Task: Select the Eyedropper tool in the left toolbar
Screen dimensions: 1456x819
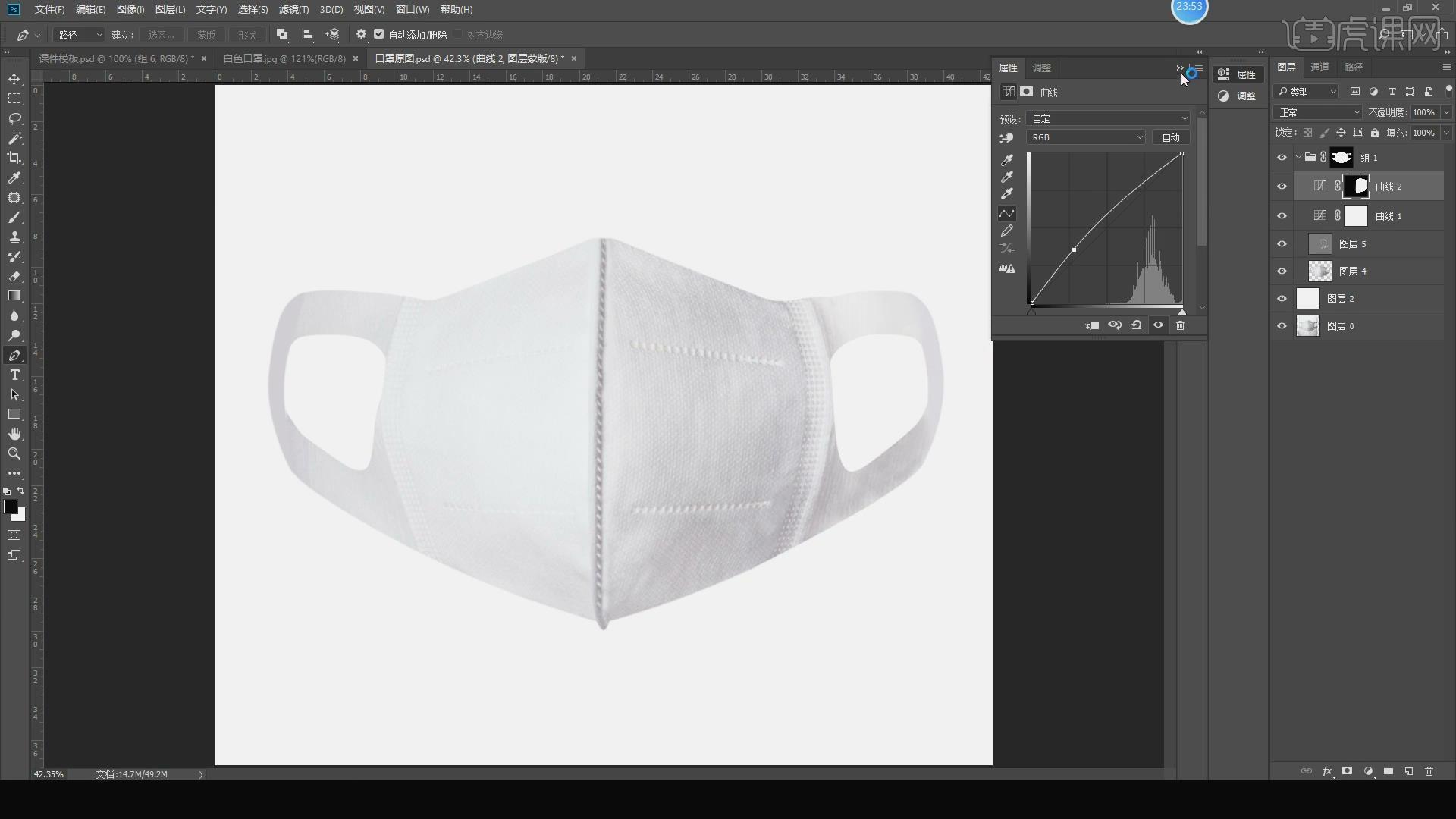Action: tap(14, 177)
